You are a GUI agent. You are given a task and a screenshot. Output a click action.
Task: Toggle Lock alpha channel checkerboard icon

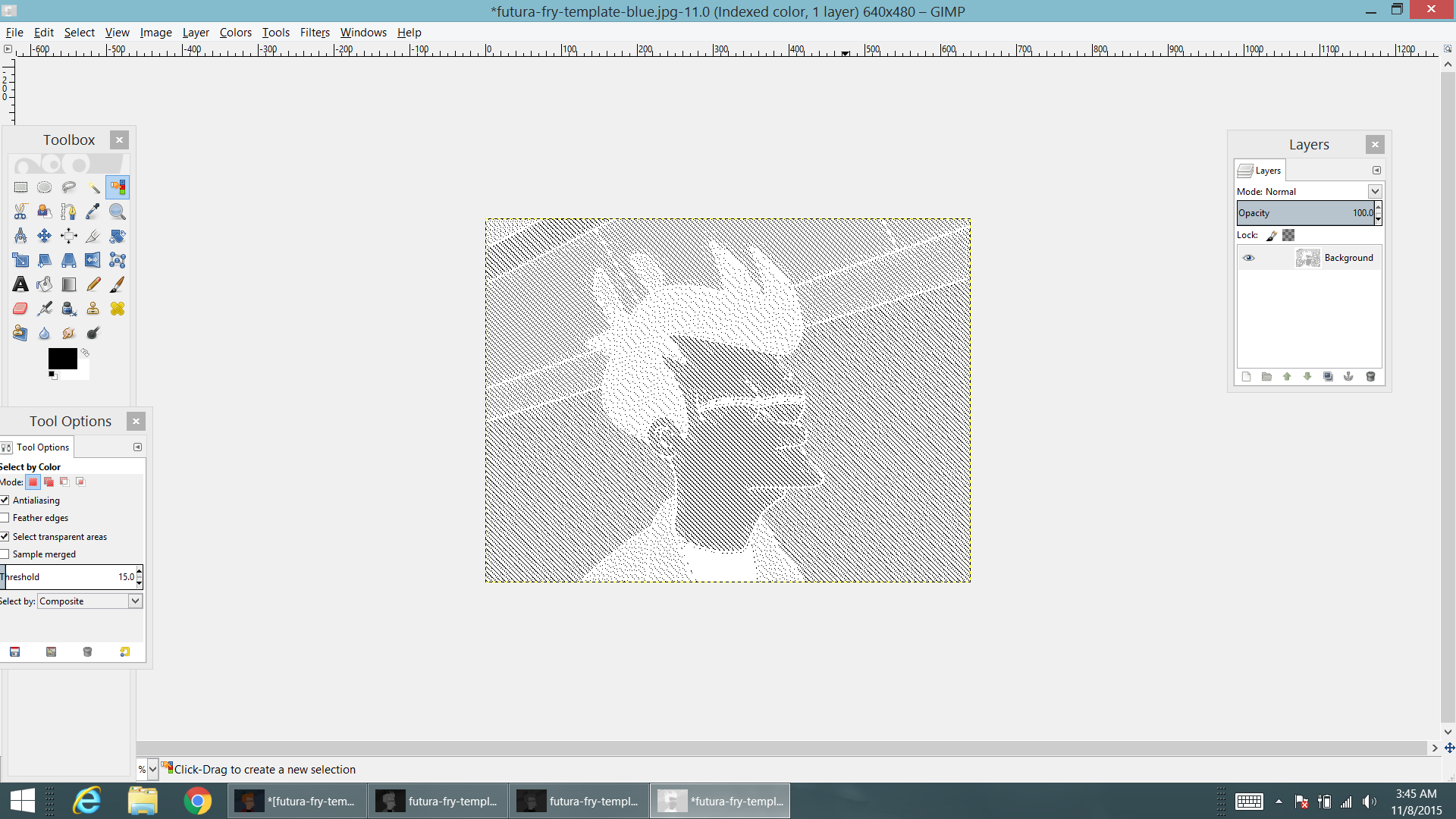[x=1288, y=235]
